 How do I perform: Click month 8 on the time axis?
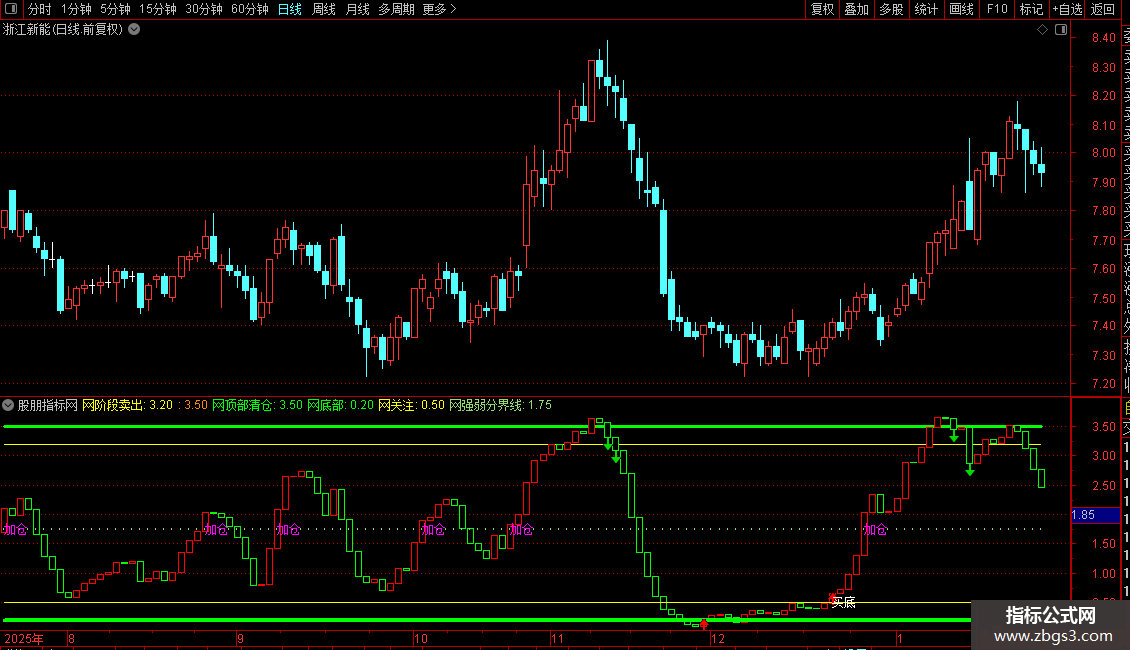pyautogui.click(x=71, y=638)
